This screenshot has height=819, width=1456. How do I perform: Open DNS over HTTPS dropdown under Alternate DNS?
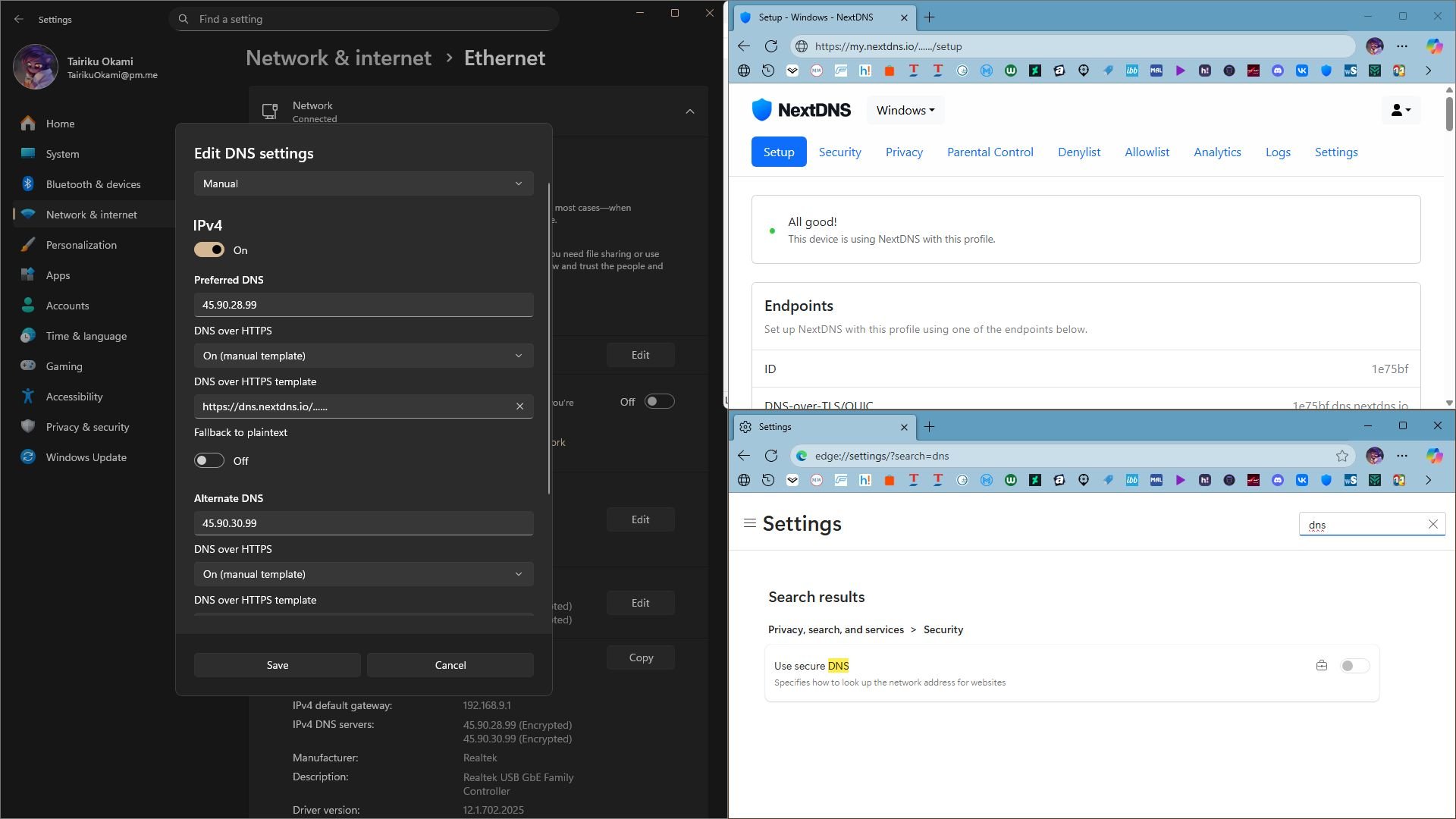tap(364, 574)
